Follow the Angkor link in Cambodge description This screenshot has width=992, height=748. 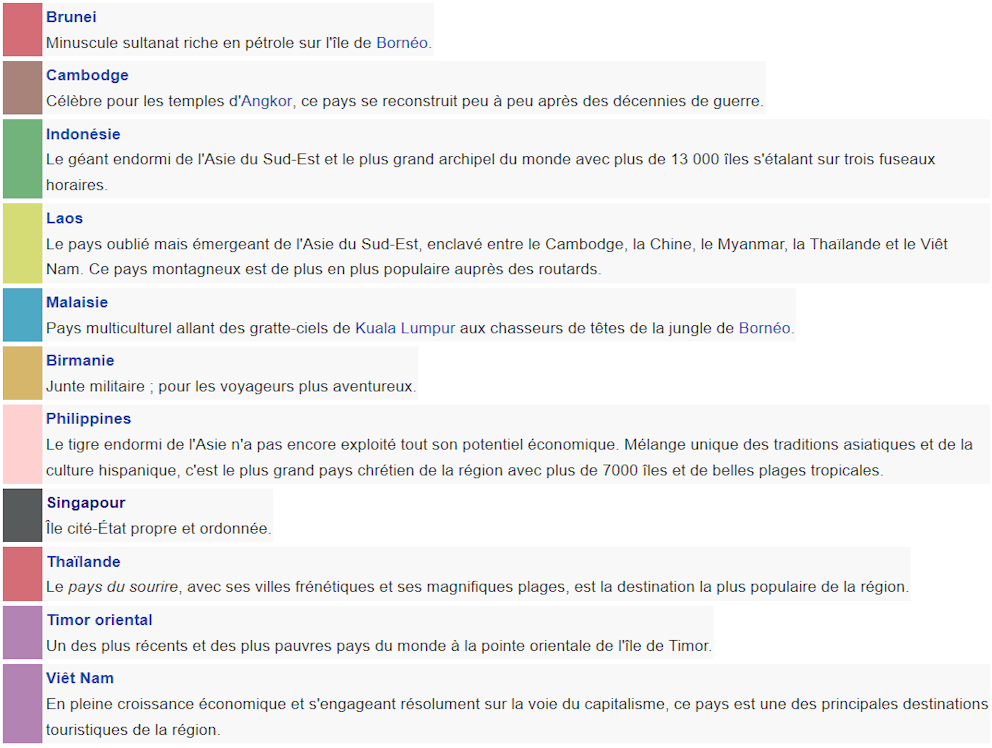[266, 101]
